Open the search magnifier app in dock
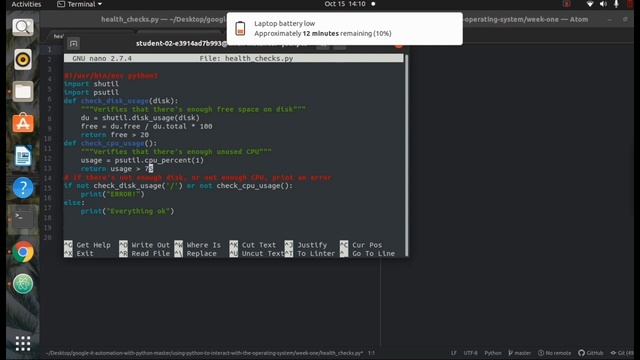Image resolution: width=640 pixels, height=360 pixels. coord(23,27)
